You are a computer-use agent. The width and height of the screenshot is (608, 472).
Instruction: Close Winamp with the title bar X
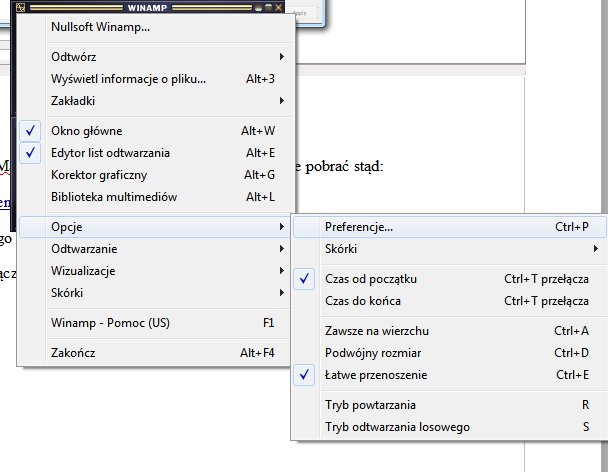point(278,7)
